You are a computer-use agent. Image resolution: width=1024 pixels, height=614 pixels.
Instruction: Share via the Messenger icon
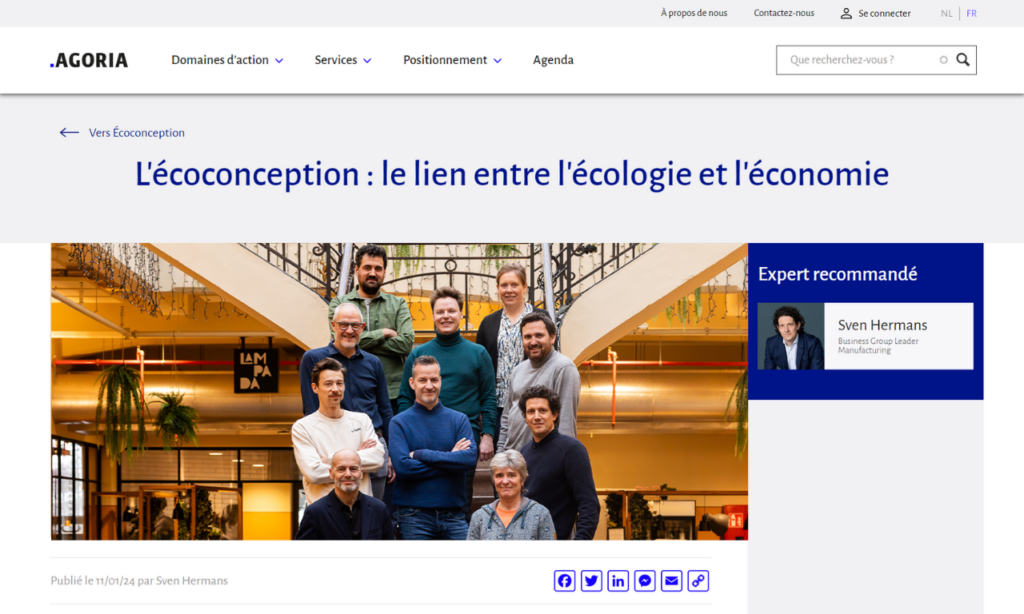coord(645,581)
